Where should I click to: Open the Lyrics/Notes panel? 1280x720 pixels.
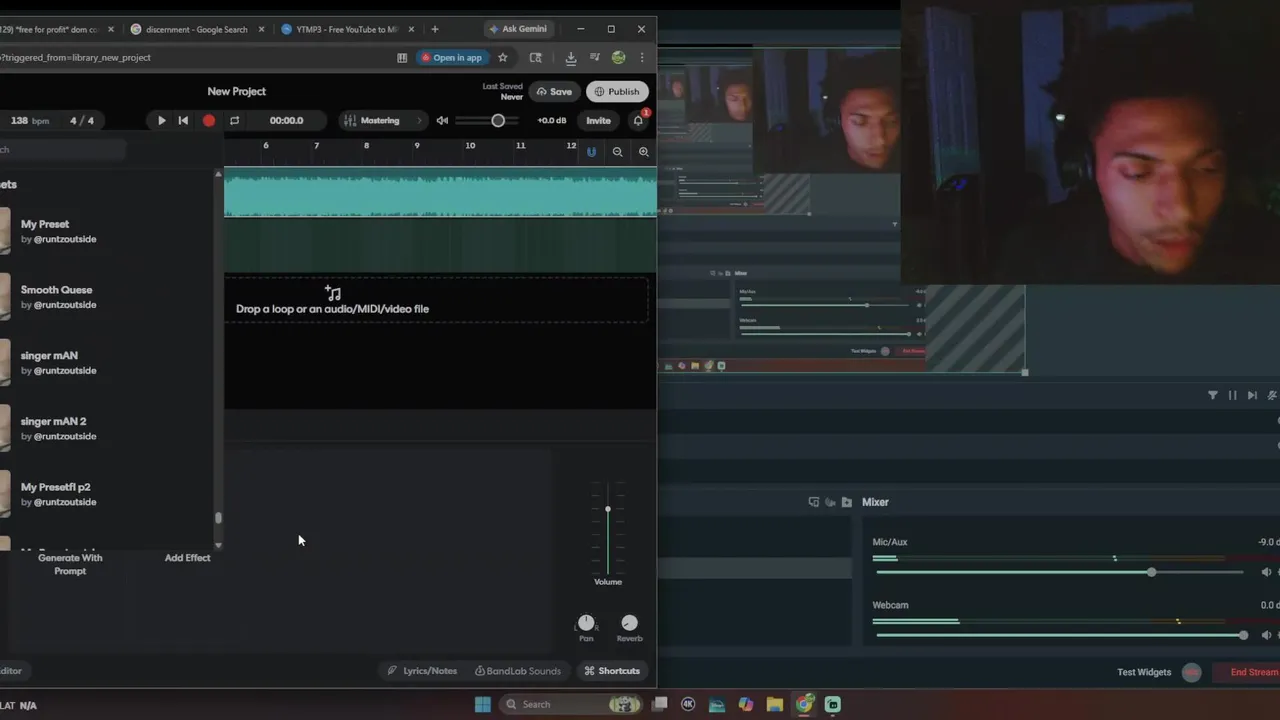422,671
